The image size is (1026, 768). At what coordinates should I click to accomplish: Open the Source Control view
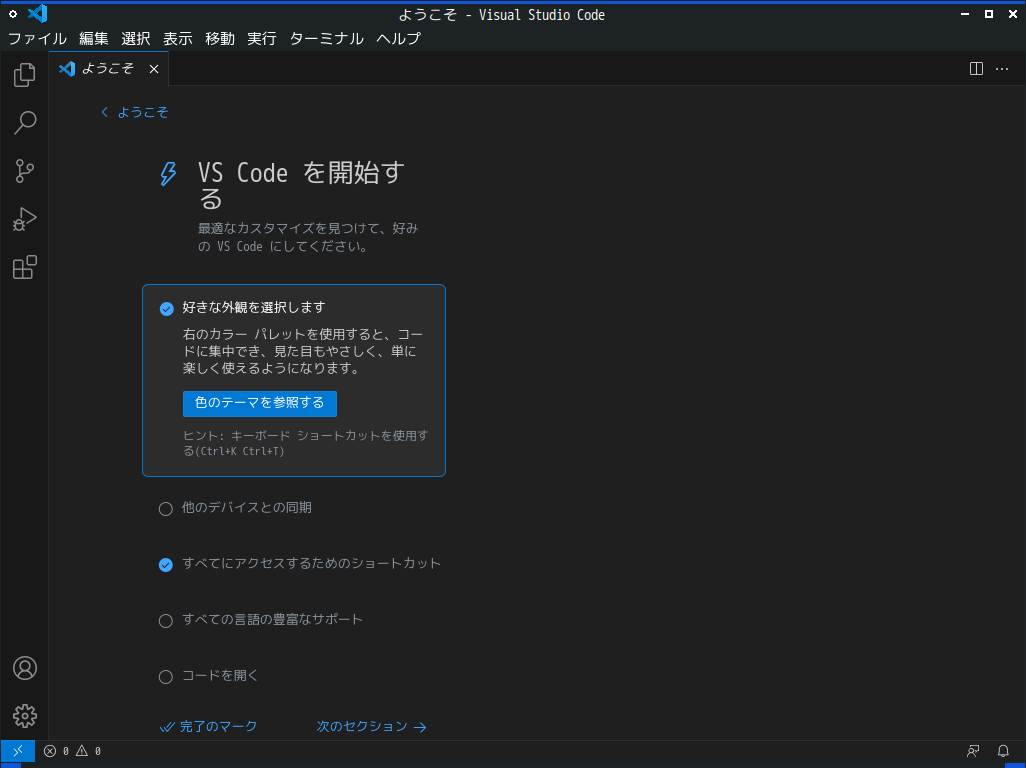(x=24, y=171)
